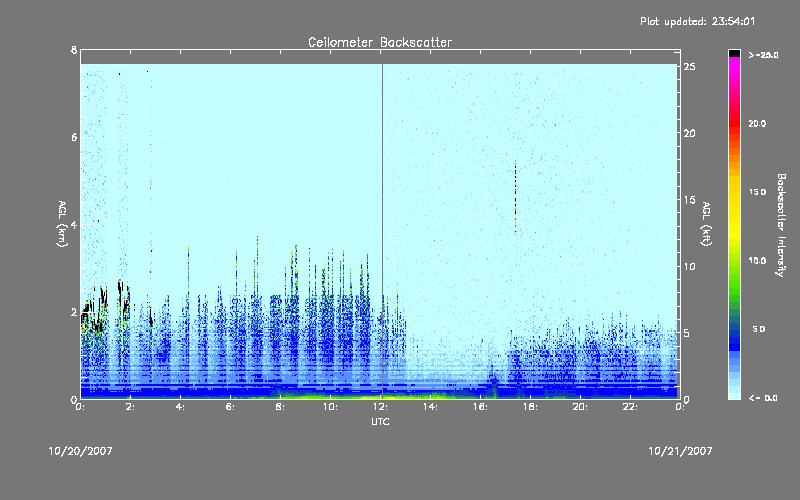Click the '15' kft tick on right axis

tap(690, 200)
